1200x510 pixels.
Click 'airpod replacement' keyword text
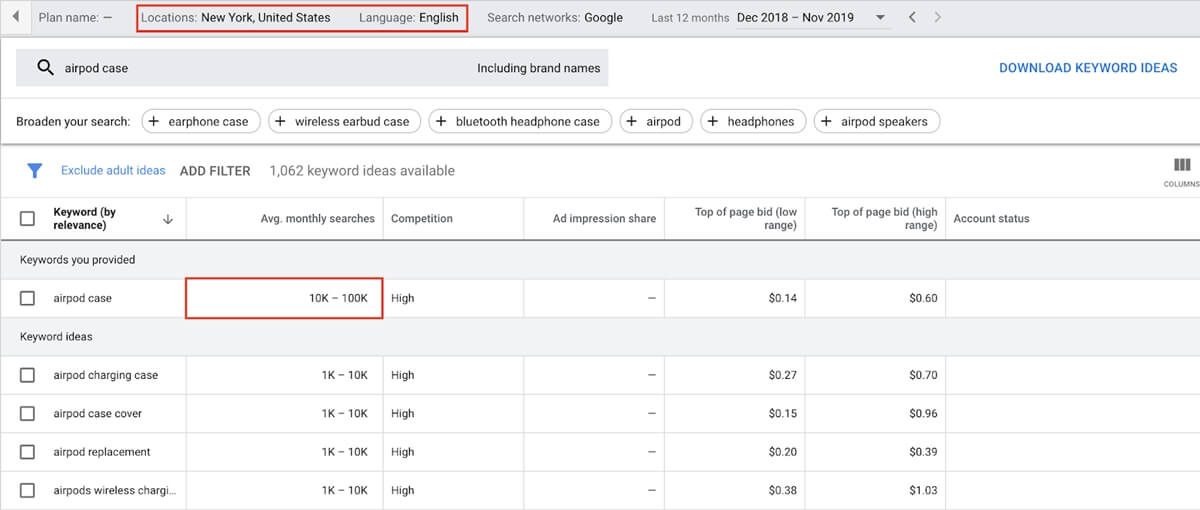pyautogui.click(x=102, y=452)
